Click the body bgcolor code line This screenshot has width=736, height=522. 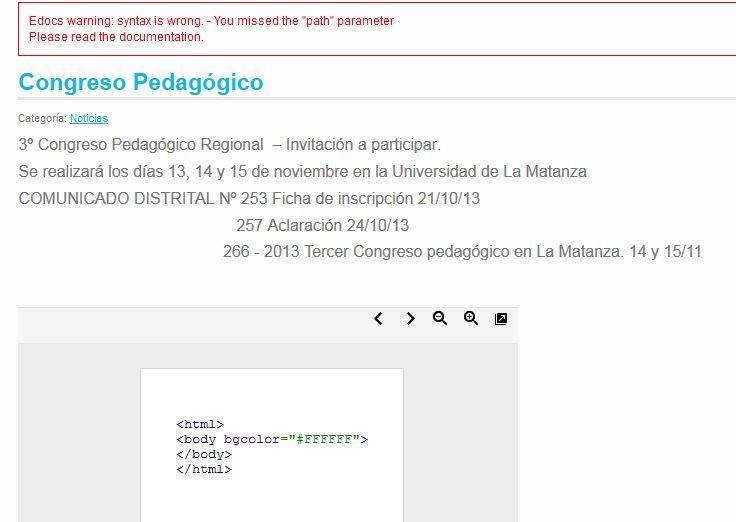[272, 439]
